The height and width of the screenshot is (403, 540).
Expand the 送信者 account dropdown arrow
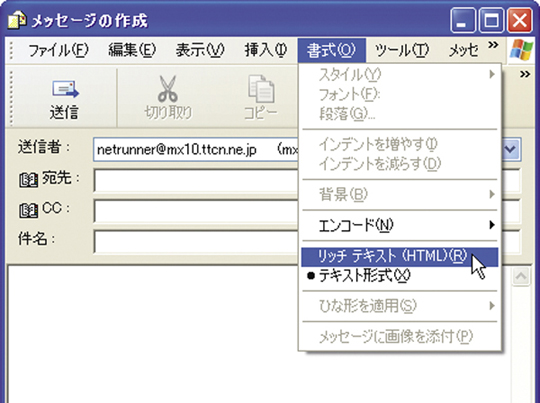coord(510,149)
